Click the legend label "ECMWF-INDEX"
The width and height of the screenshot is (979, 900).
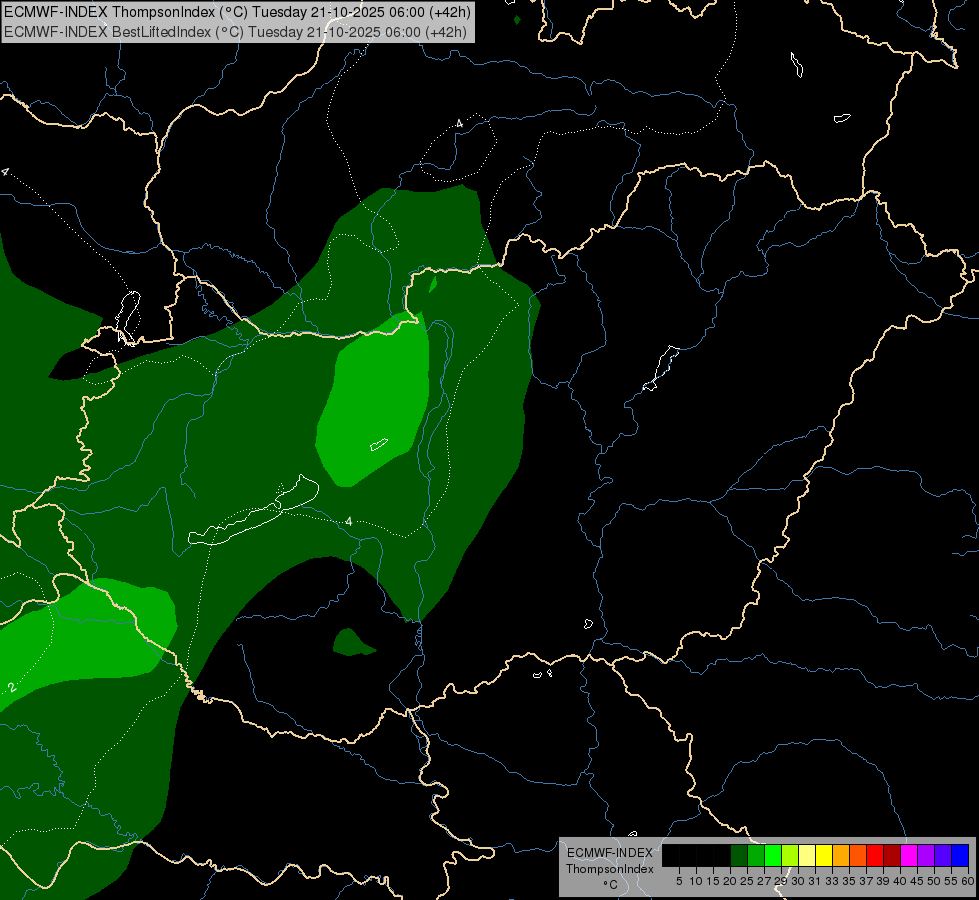[x=610, y=853]
